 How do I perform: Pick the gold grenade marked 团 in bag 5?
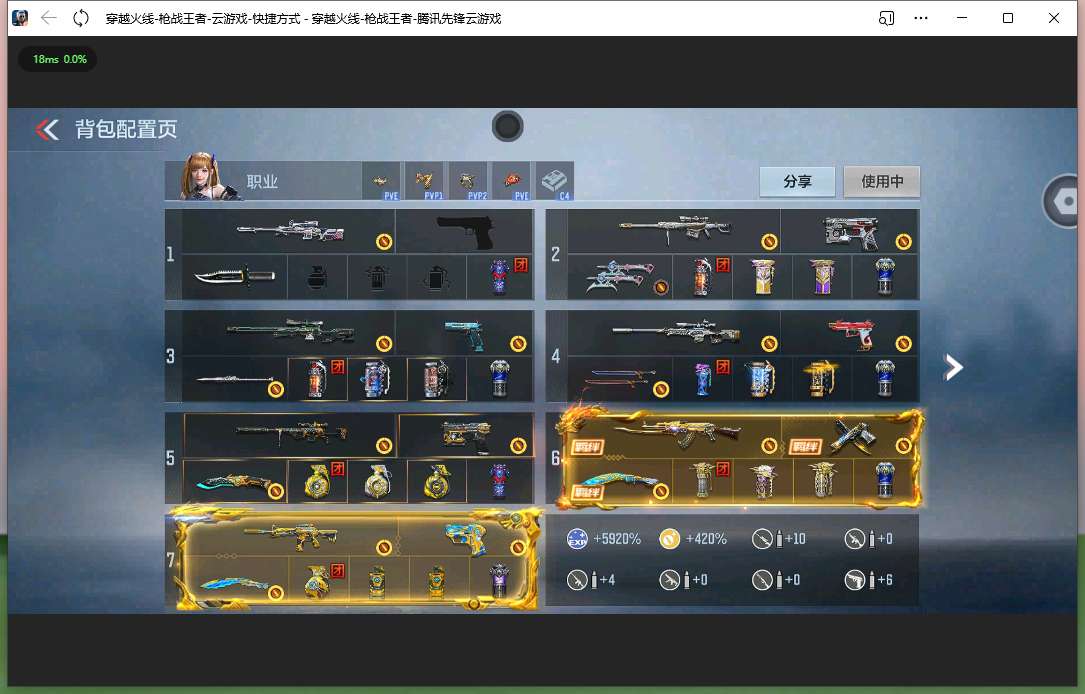(x=317, y=481)
